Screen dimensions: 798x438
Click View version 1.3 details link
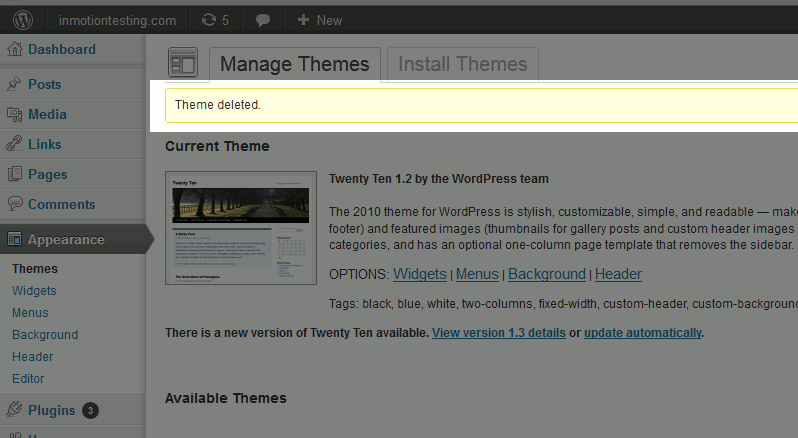[x=499, y=333]
